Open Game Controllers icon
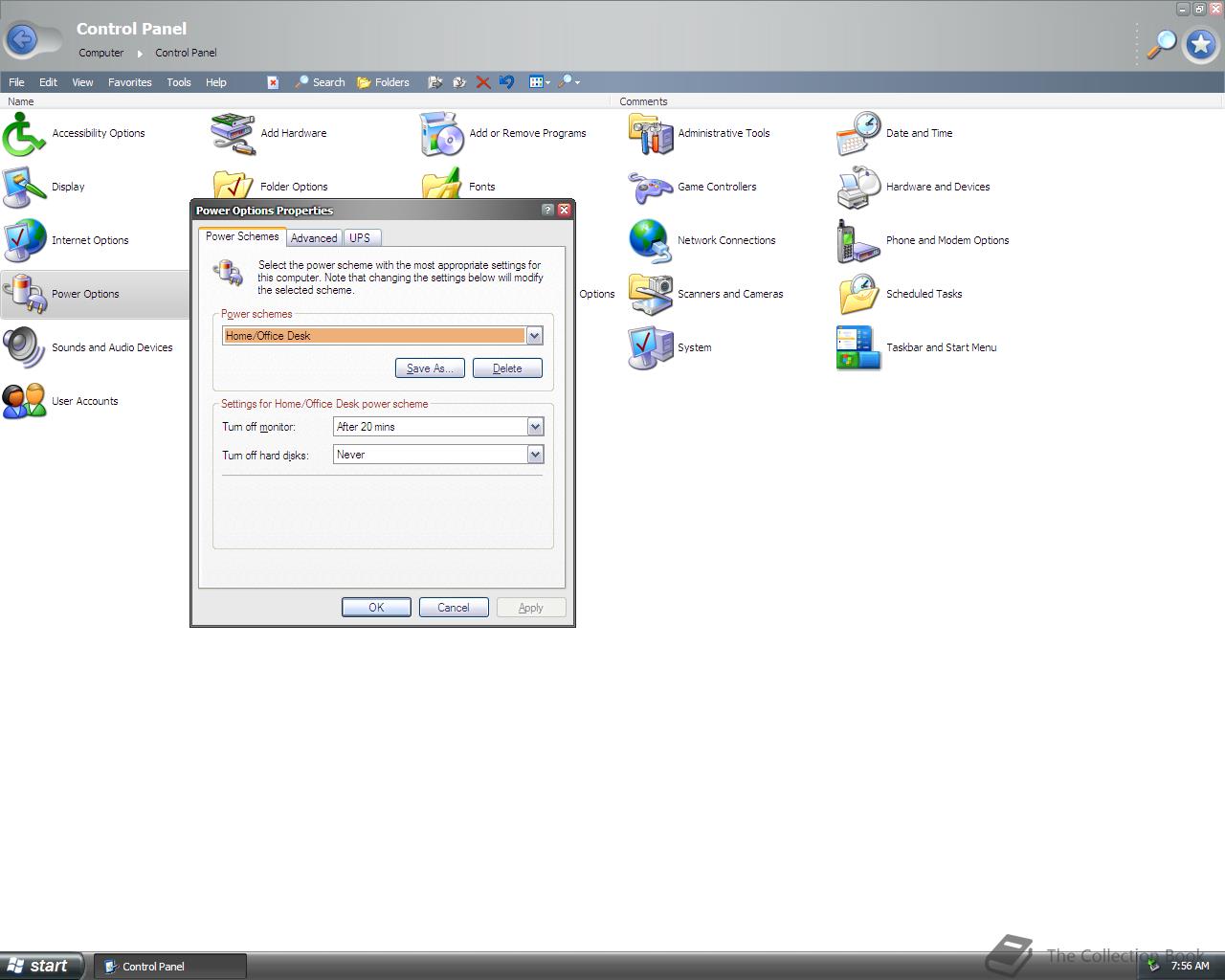The image size is (1225, 980). point(650,187)
